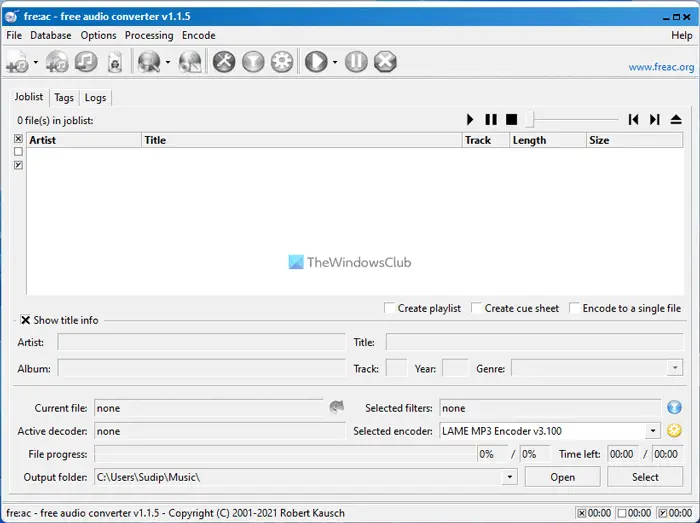Click the music note remove-track toolbar icon

[x=86, y=62]
